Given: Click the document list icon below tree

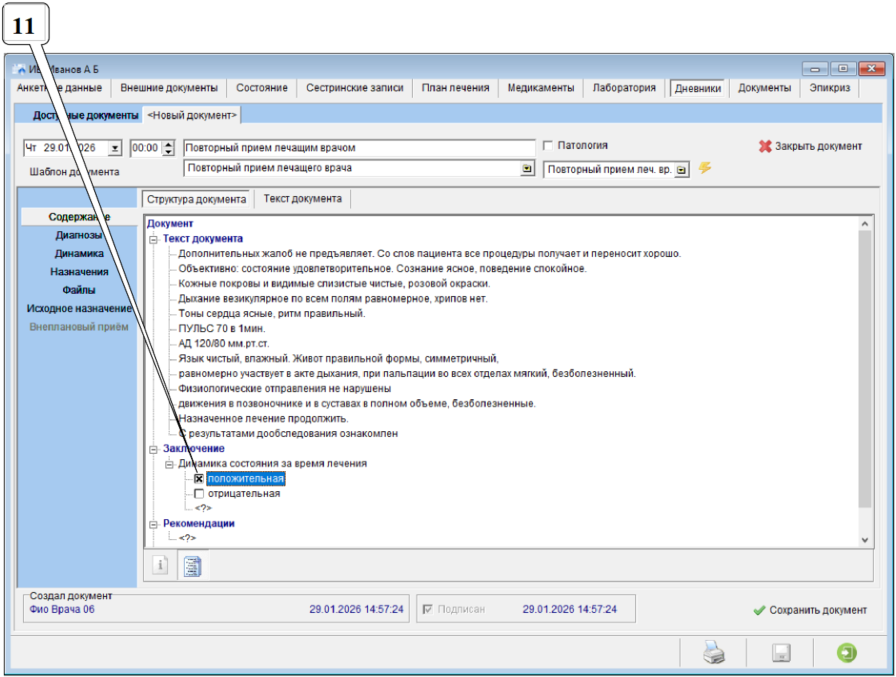Looking at the screenshot, I should [192, 566].
